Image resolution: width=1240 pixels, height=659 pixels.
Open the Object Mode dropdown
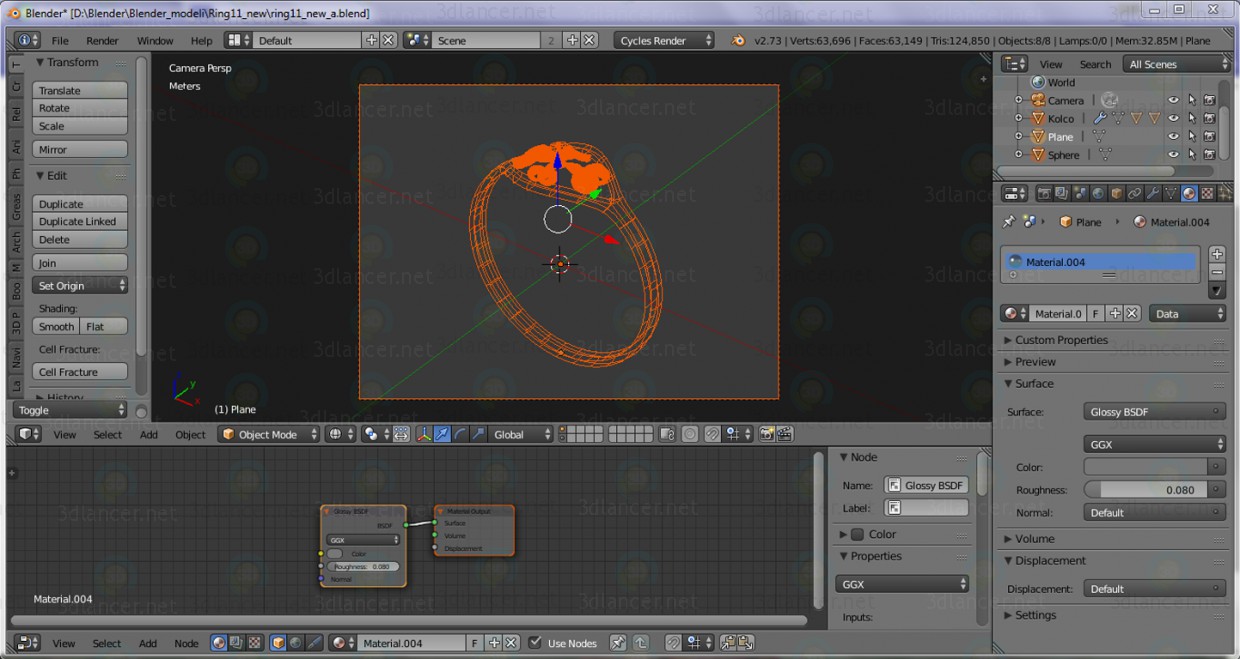[269, 434]
